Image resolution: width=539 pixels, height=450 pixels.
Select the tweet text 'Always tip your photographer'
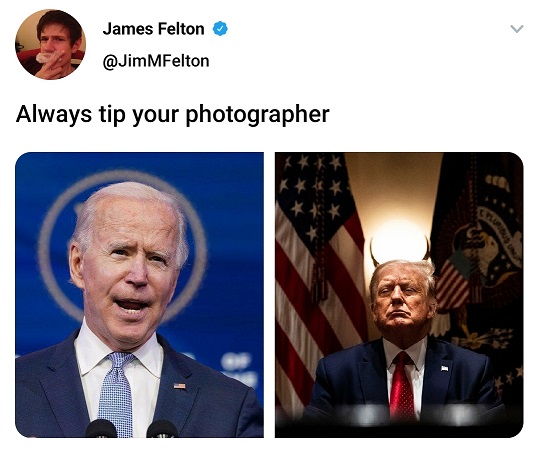173,114
